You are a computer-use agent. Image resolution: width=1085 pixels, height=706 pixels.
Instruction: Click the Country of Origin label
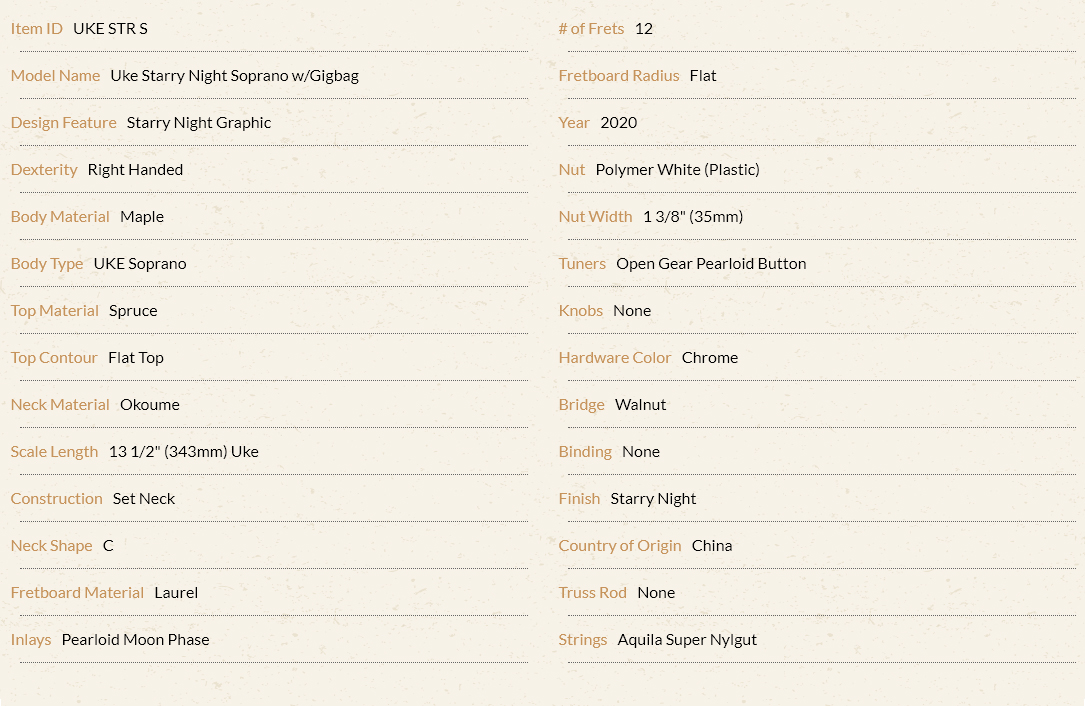(620, 546)
